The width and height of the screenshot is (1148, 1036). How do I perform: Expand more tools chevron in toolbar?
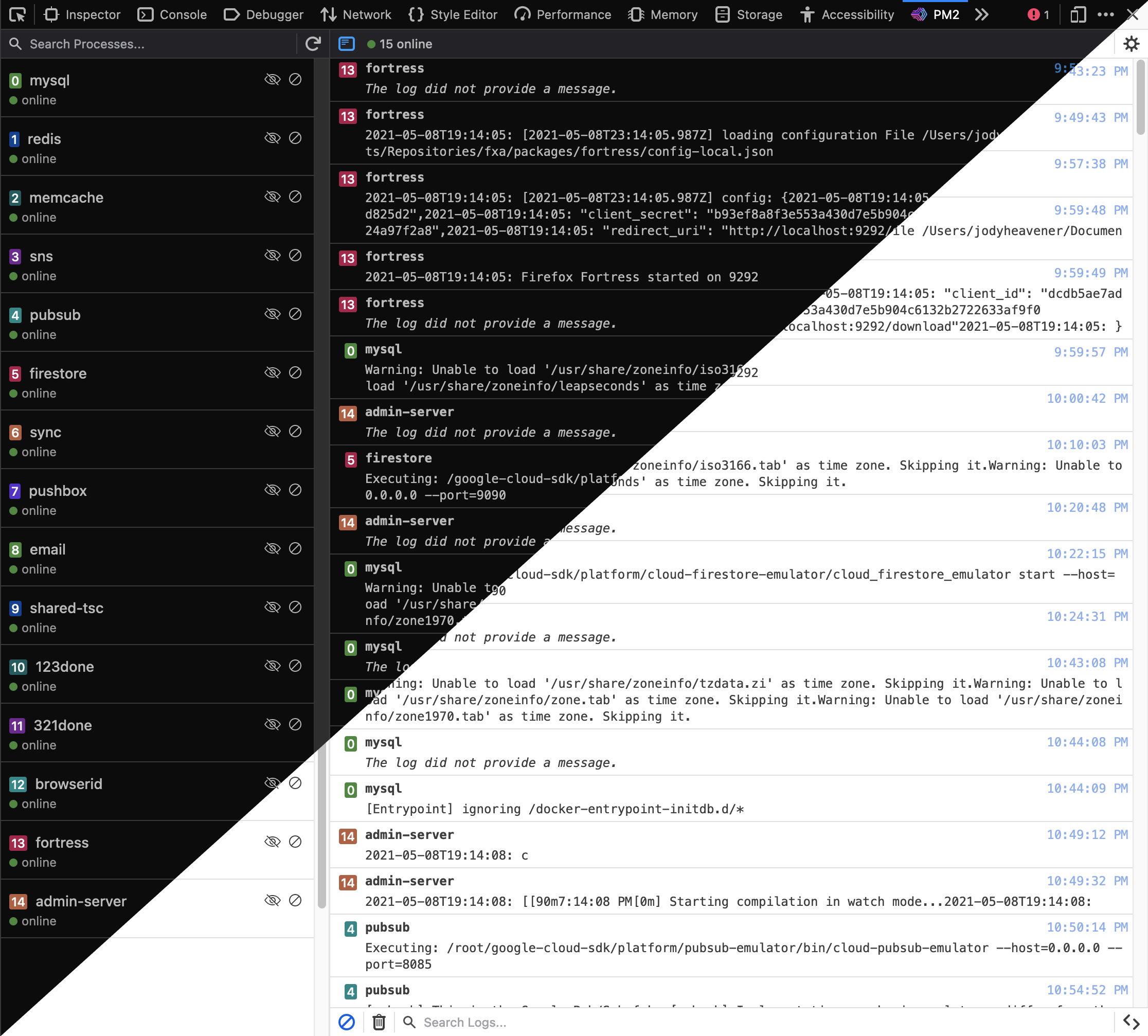click(982, 14)
